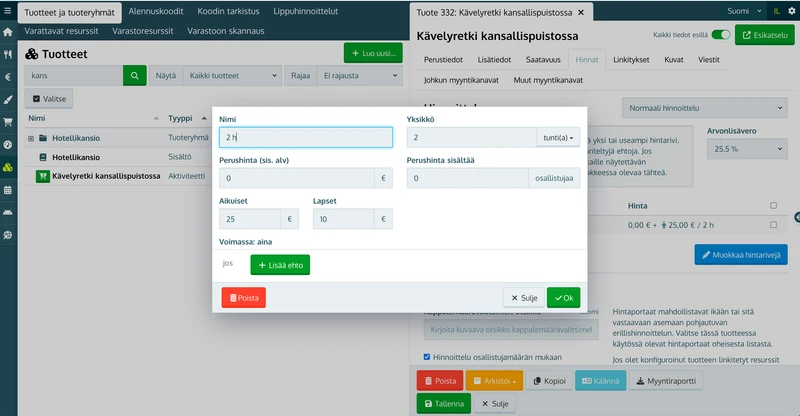The image size is (800, 416).
Task: Open Varastoresurssit tab
Action: click(143, 31)
